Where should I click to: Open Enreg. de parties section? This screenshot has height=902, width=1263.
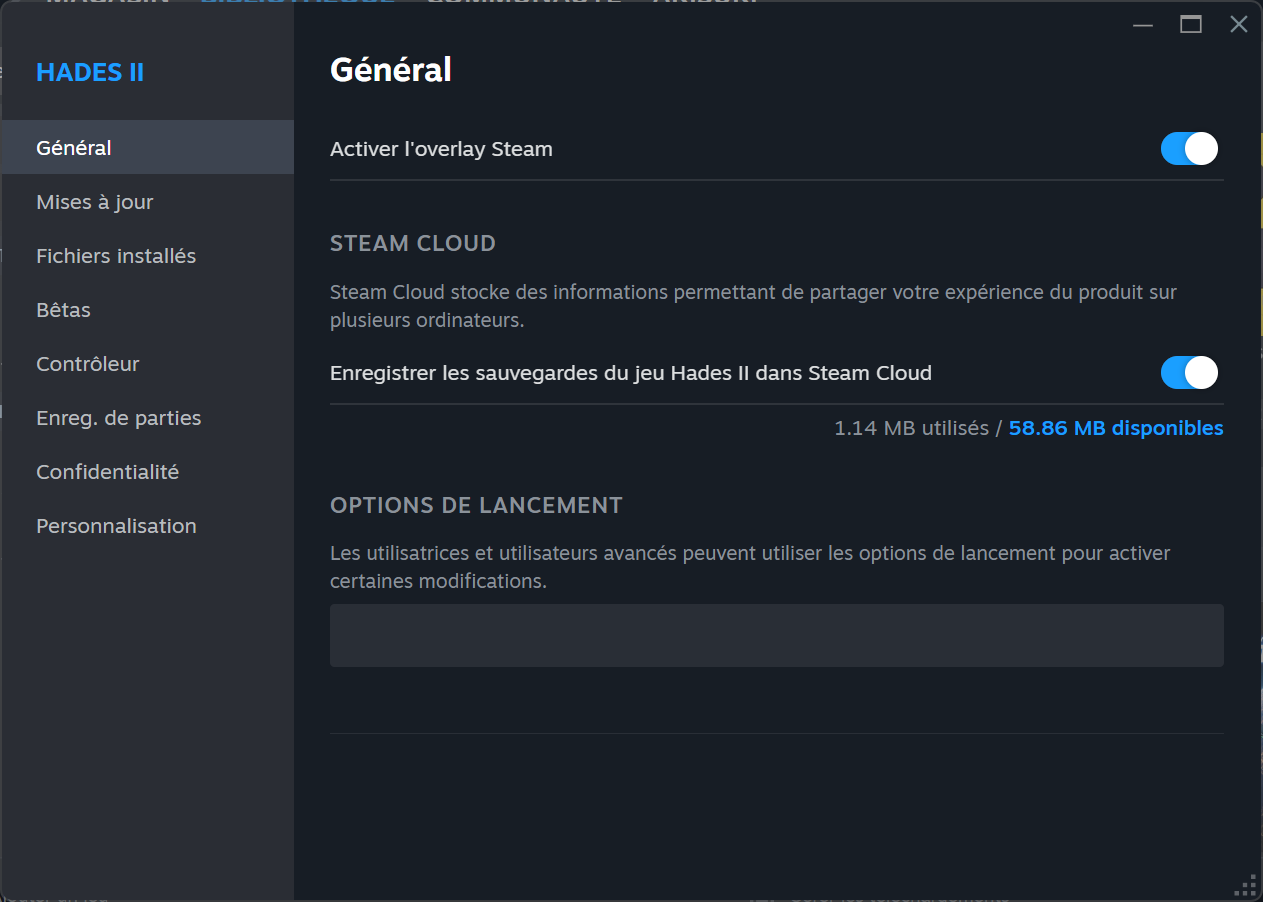click(147, 418)
